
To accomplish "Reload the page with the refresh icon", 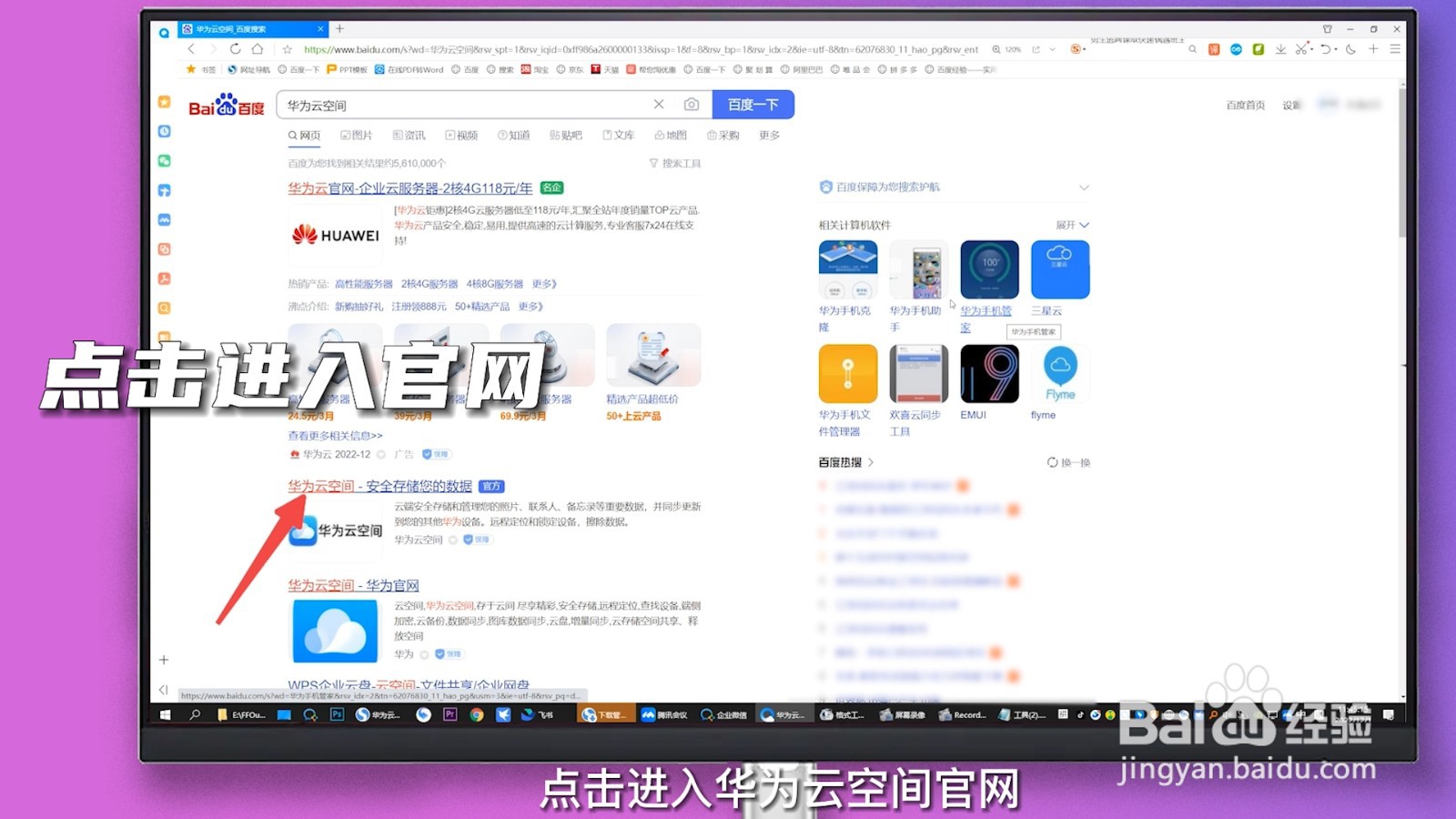I will pyautogui.click(x=236, y=49).
